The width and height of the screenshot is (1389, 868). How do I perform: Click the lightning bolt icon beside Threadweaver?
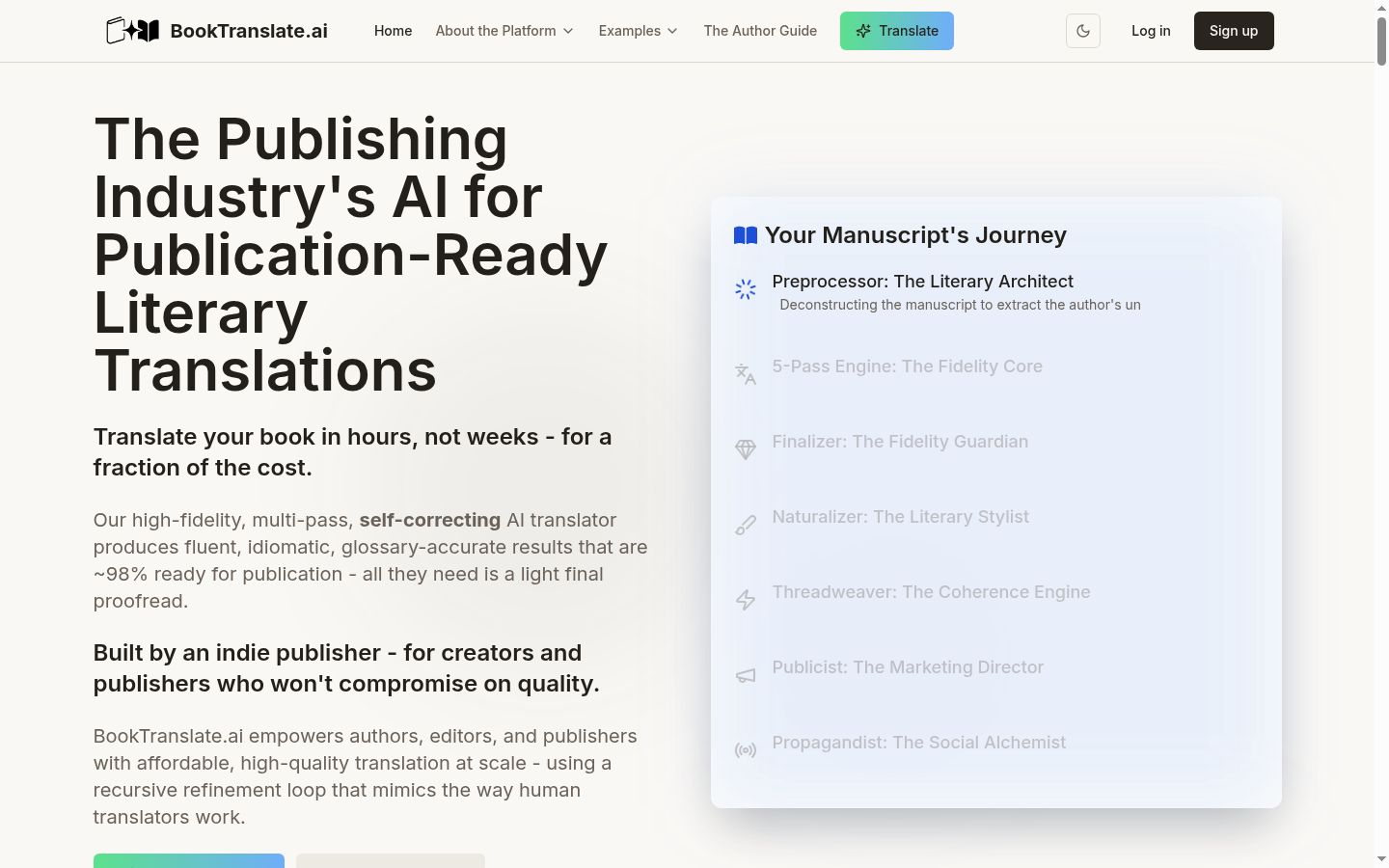click(746, 600)
